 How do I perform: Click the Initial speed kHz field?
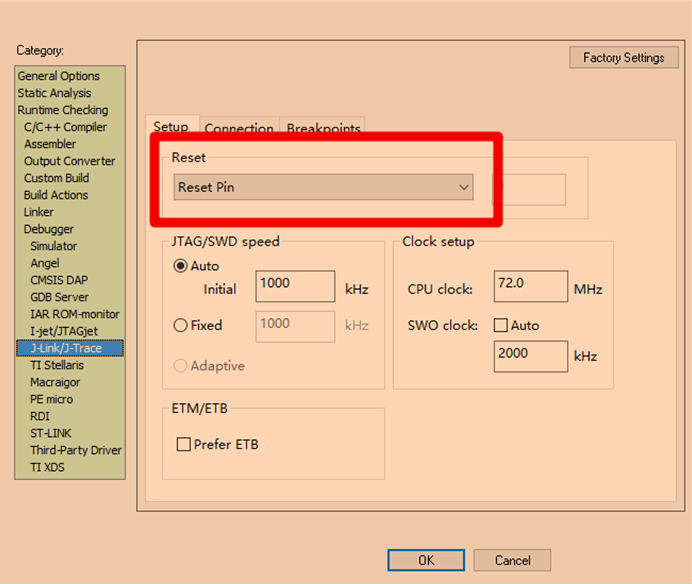(295, 286)
